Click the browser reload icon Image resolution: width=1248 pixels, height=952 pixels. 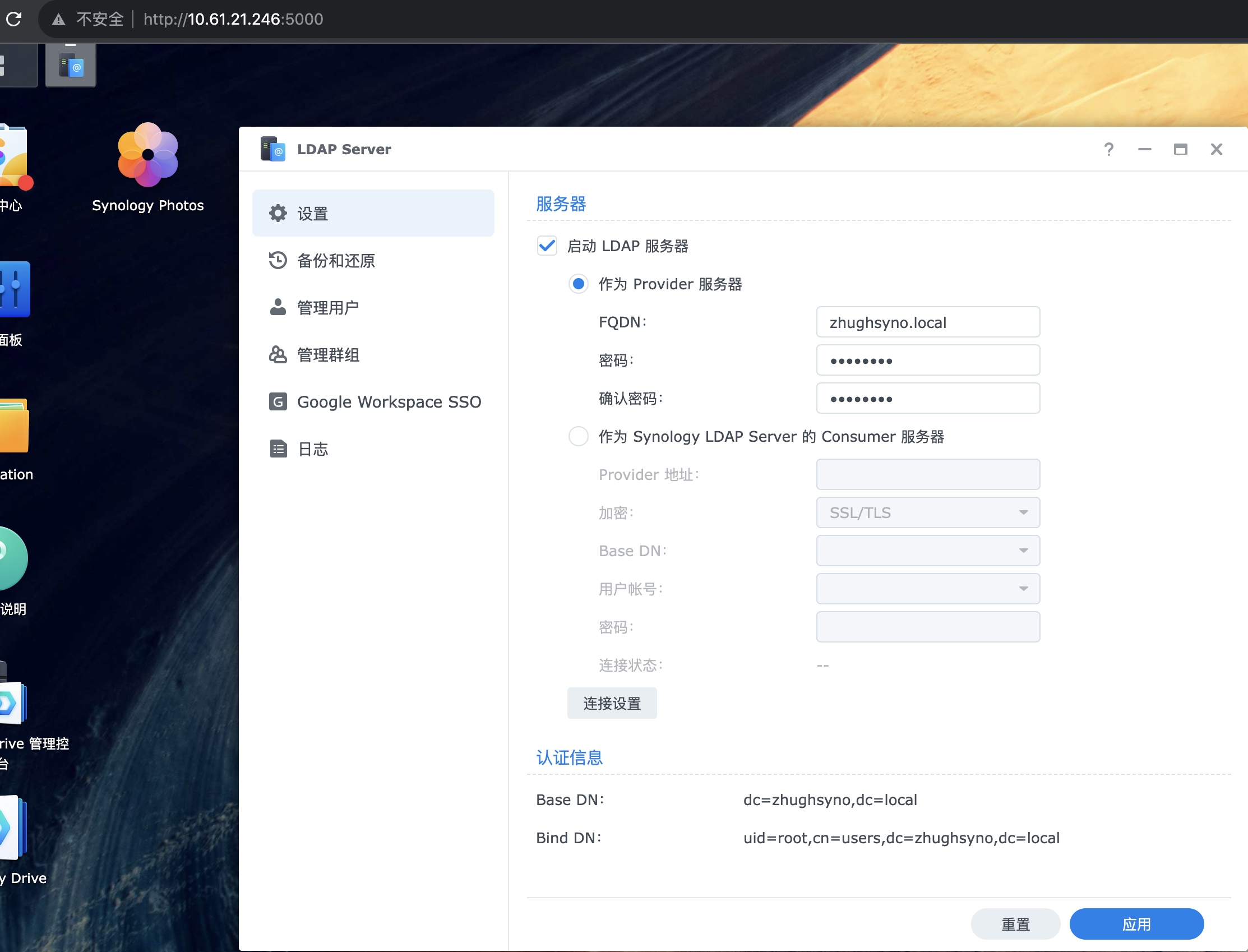pyautogui.click(x=13, y=19)
